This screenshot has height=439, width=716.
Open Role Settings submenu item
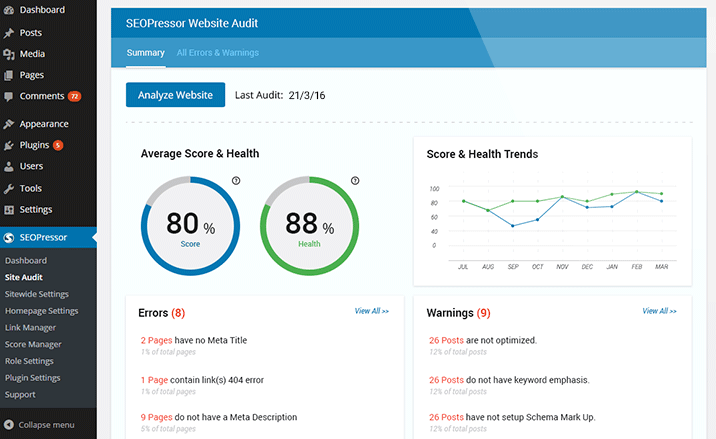[x=29, y=361]
